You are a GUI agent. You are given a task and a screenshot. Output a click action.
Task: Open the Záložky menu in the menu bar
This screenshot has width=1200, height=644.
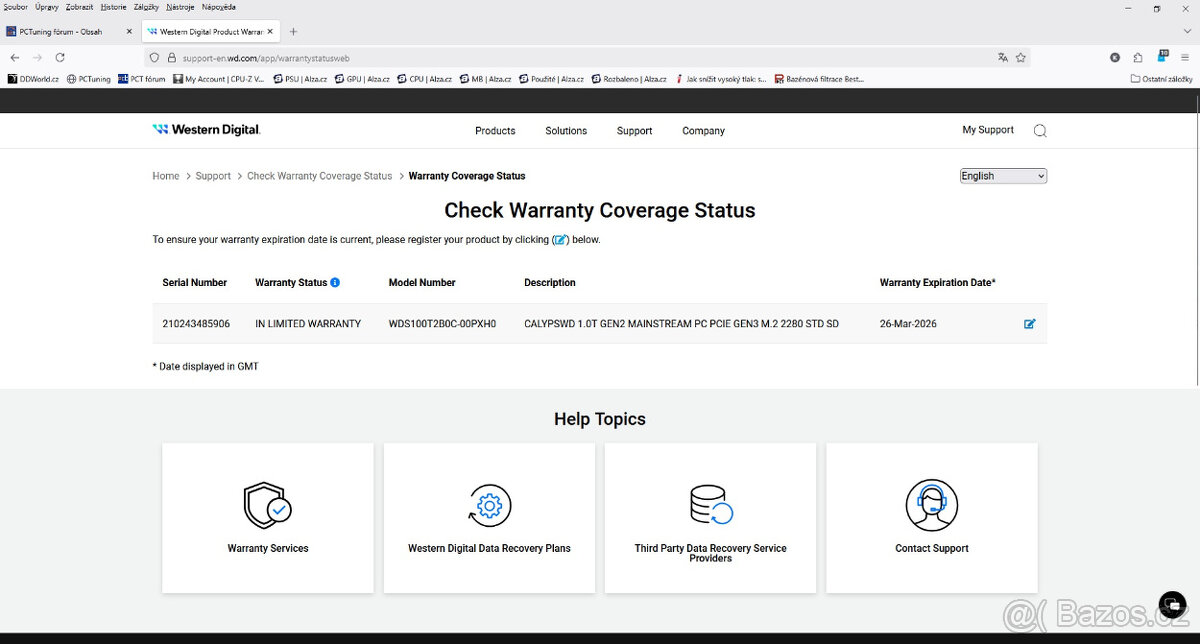tap(146, 7)
